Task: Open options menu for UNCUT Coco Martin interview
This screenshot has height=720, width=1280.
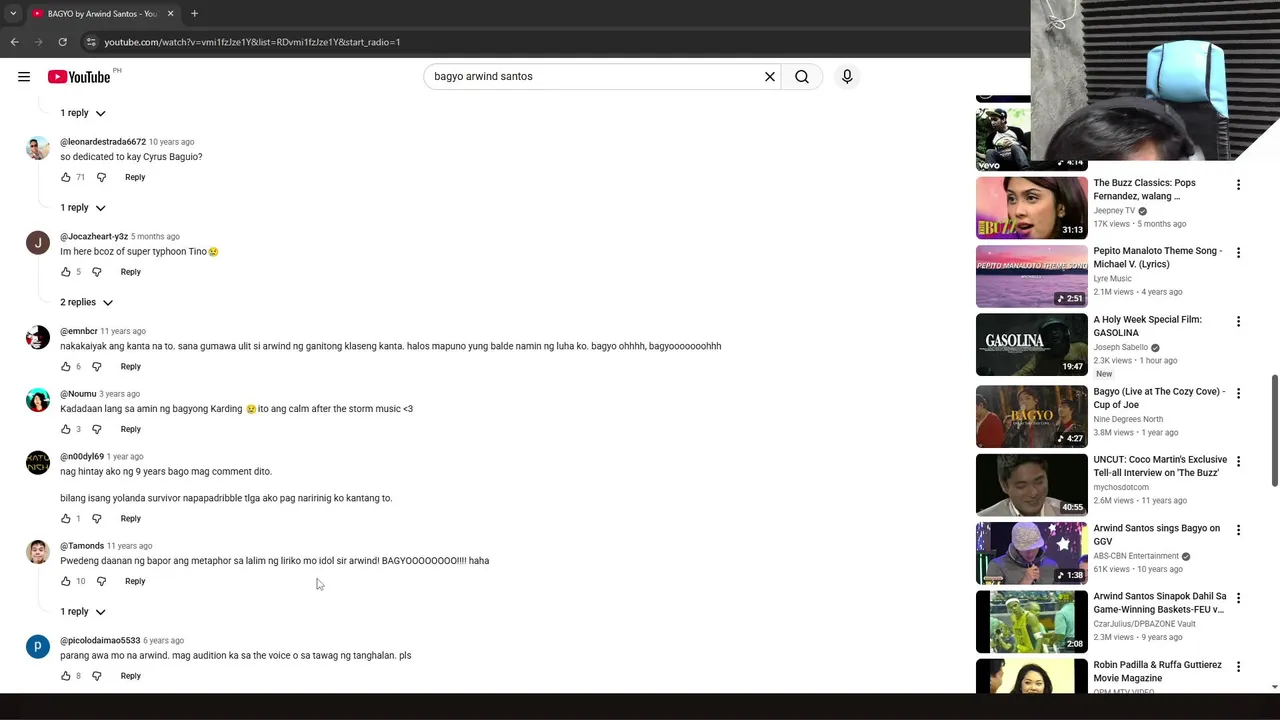Action: click(1238, 462)
